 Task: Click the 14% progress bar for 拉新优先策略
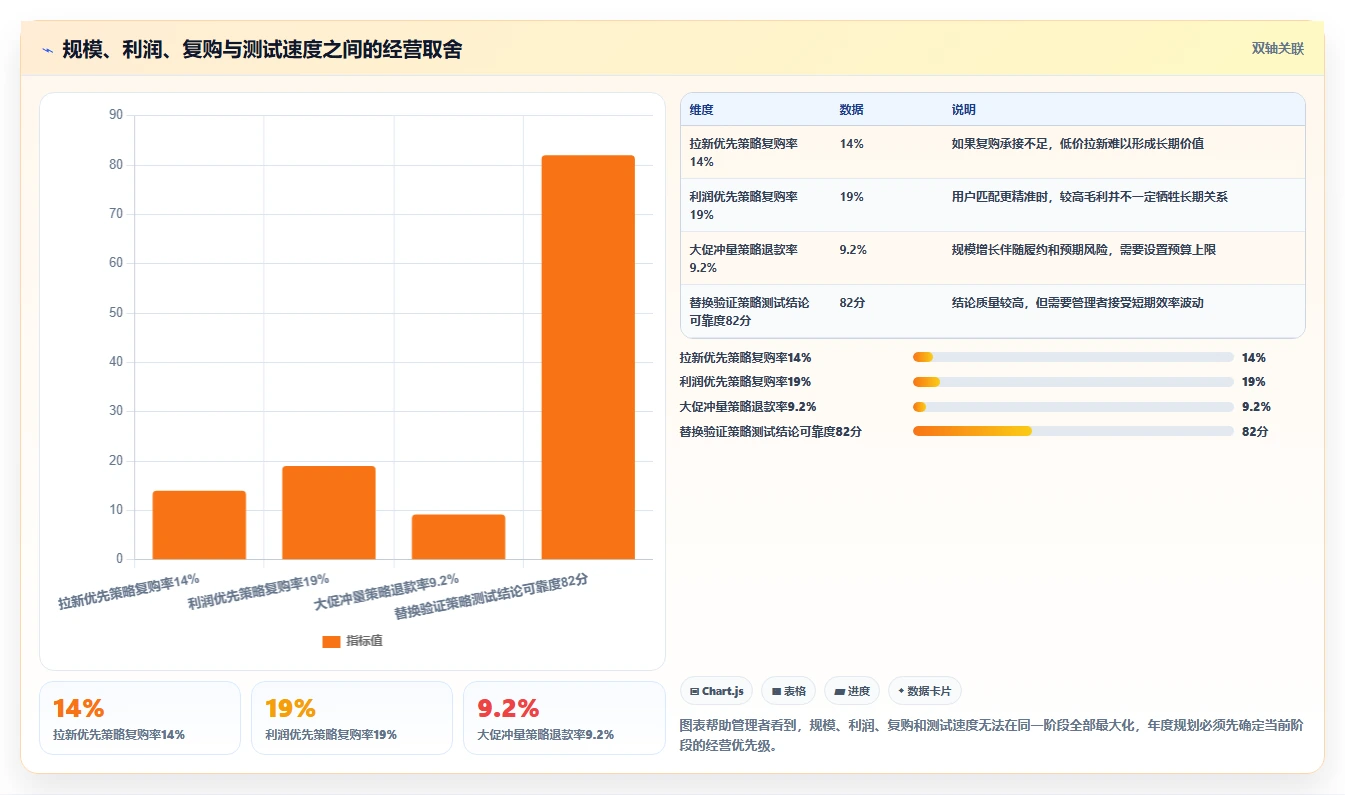pyautogui.click(x=1073, y=357)
